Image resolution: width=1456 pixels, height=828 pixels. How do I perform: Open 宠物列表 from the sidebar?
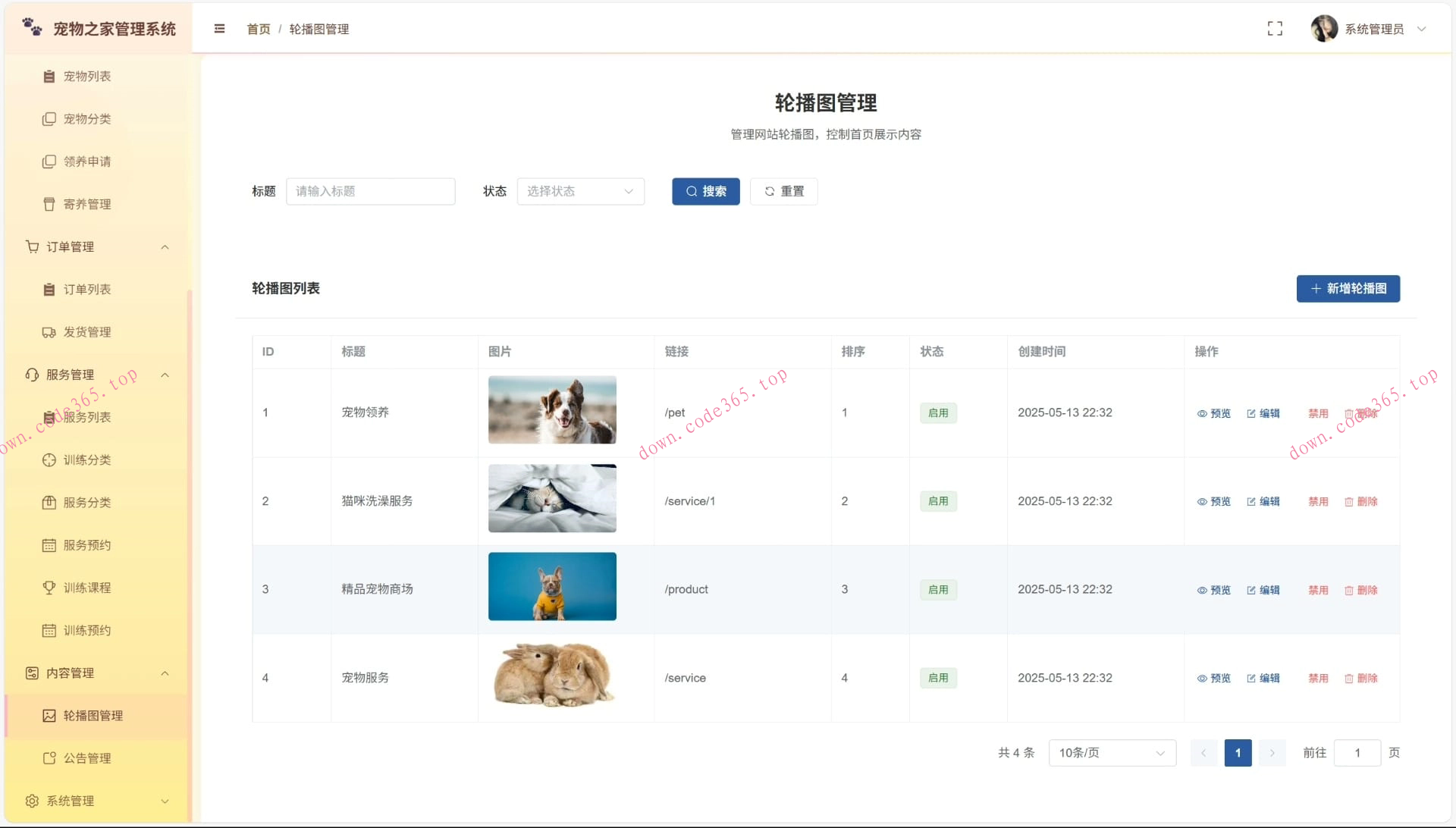(x=87, y=76)
